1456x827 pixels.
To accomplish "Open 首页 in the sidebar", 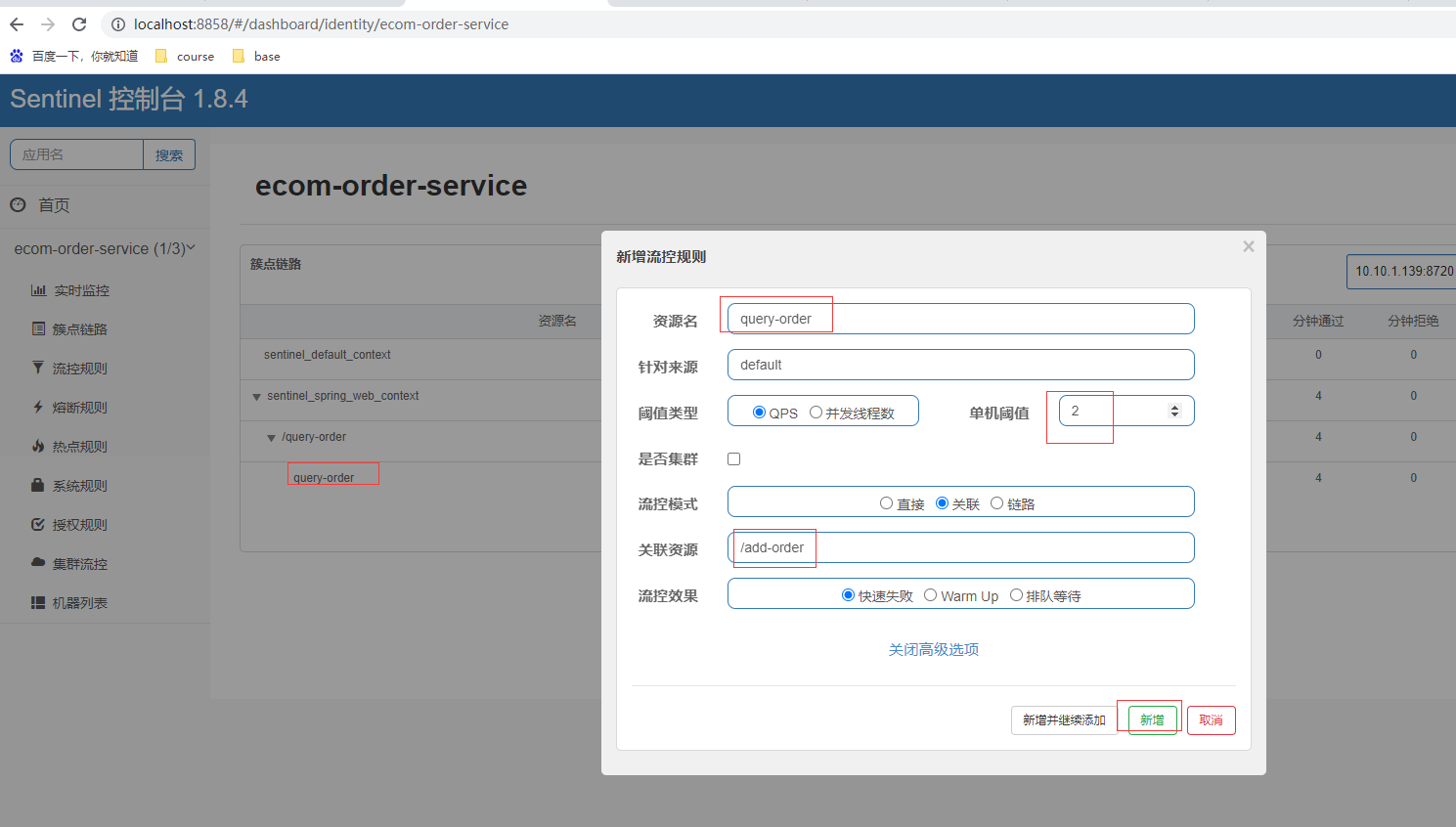I will click(54, 205).
